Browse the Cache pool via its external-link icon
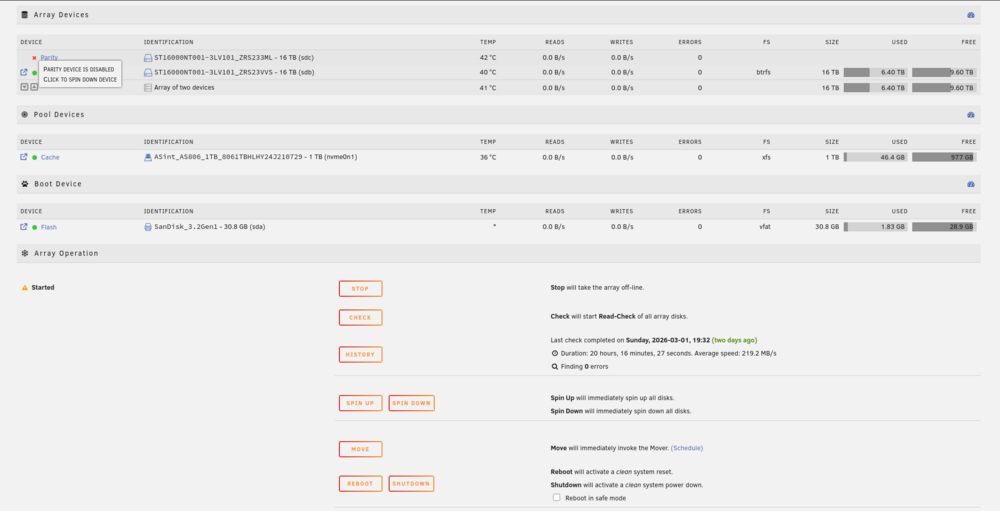Image resolution: width=1000 pixels, height=511 pixels. click(x=24, y=157)
